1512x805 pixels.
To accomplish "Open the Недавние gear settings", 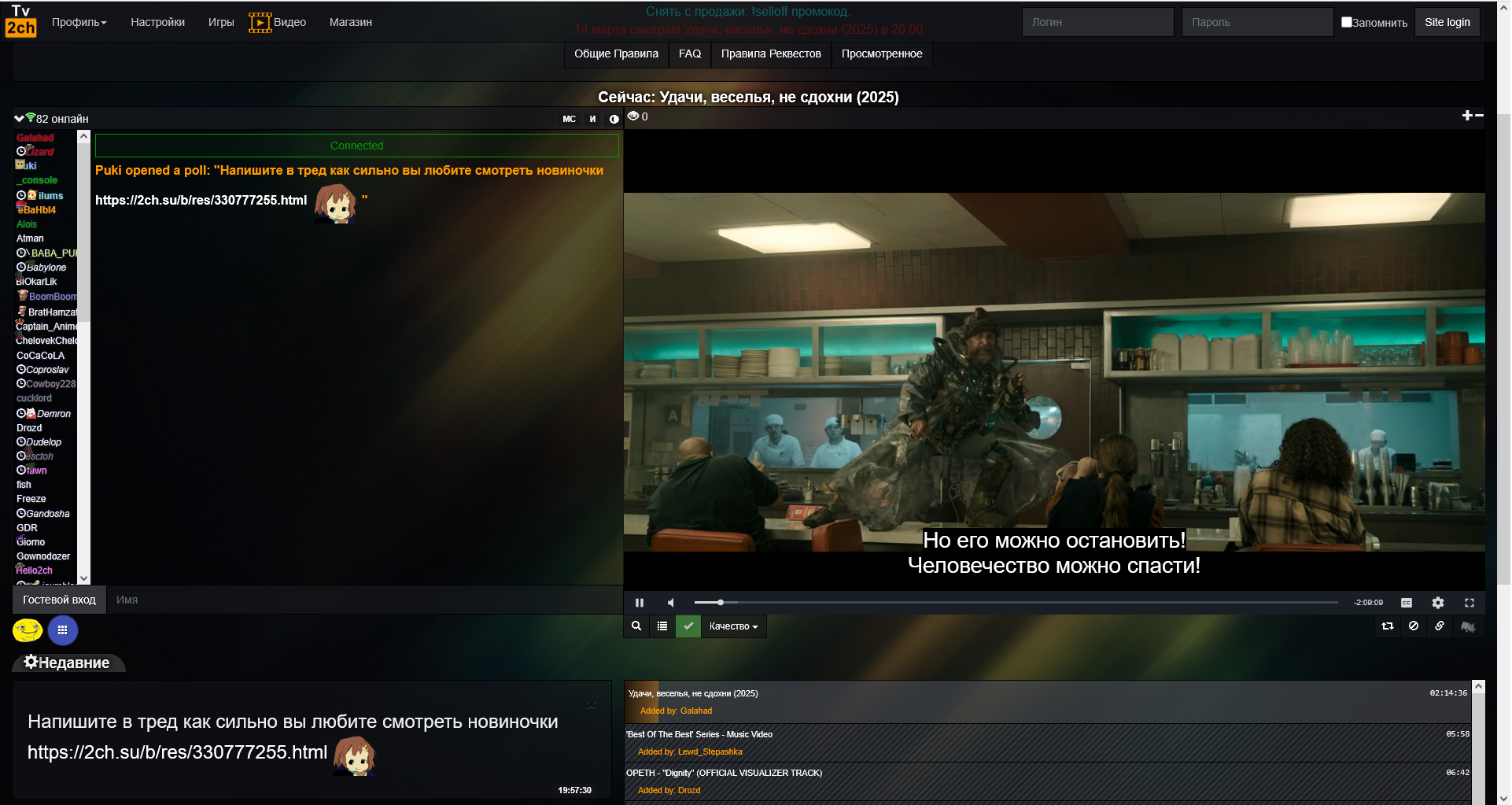I will (31, 662).
